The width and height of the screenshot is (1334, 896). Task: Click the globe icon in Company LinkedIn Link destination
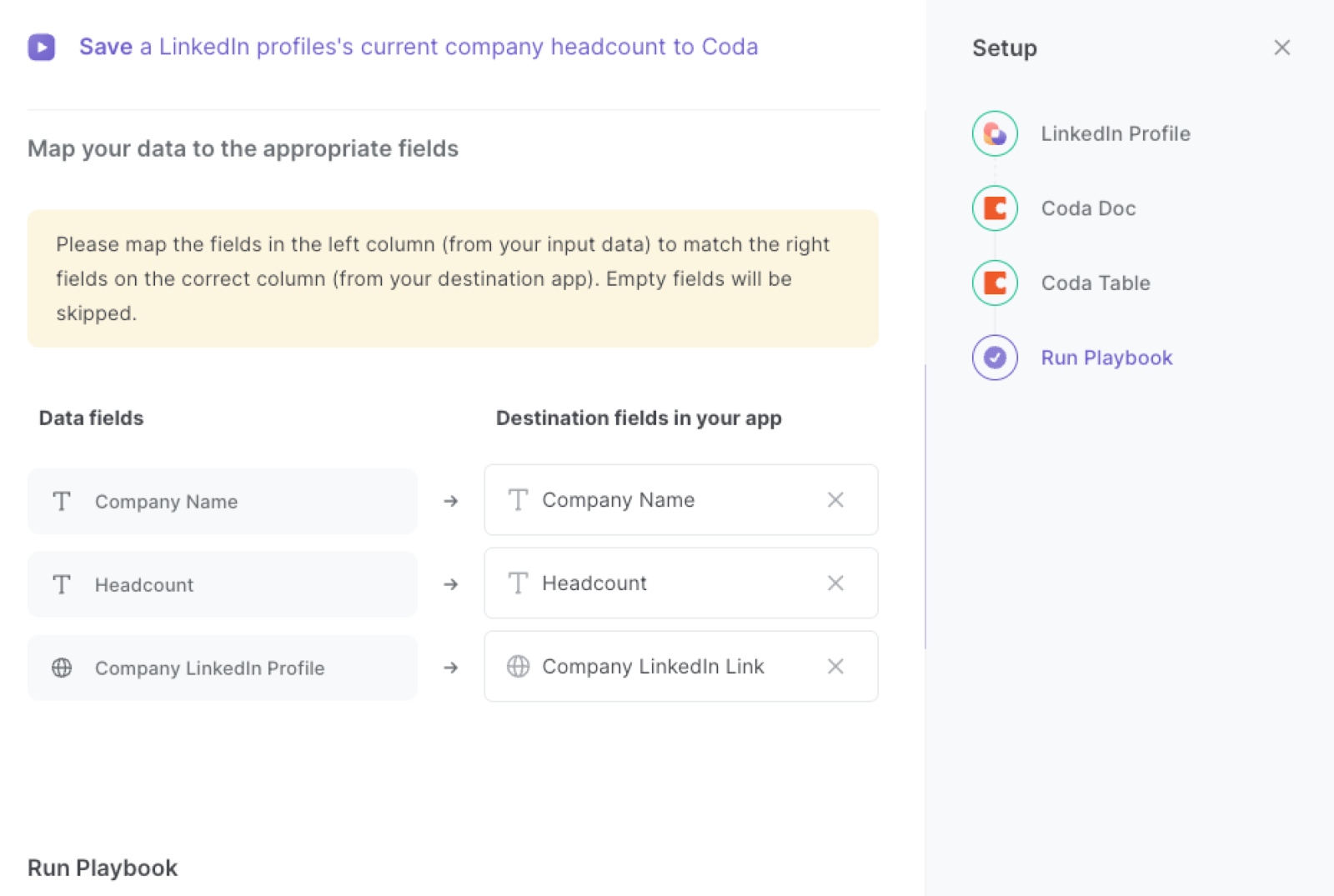(518, 667)
